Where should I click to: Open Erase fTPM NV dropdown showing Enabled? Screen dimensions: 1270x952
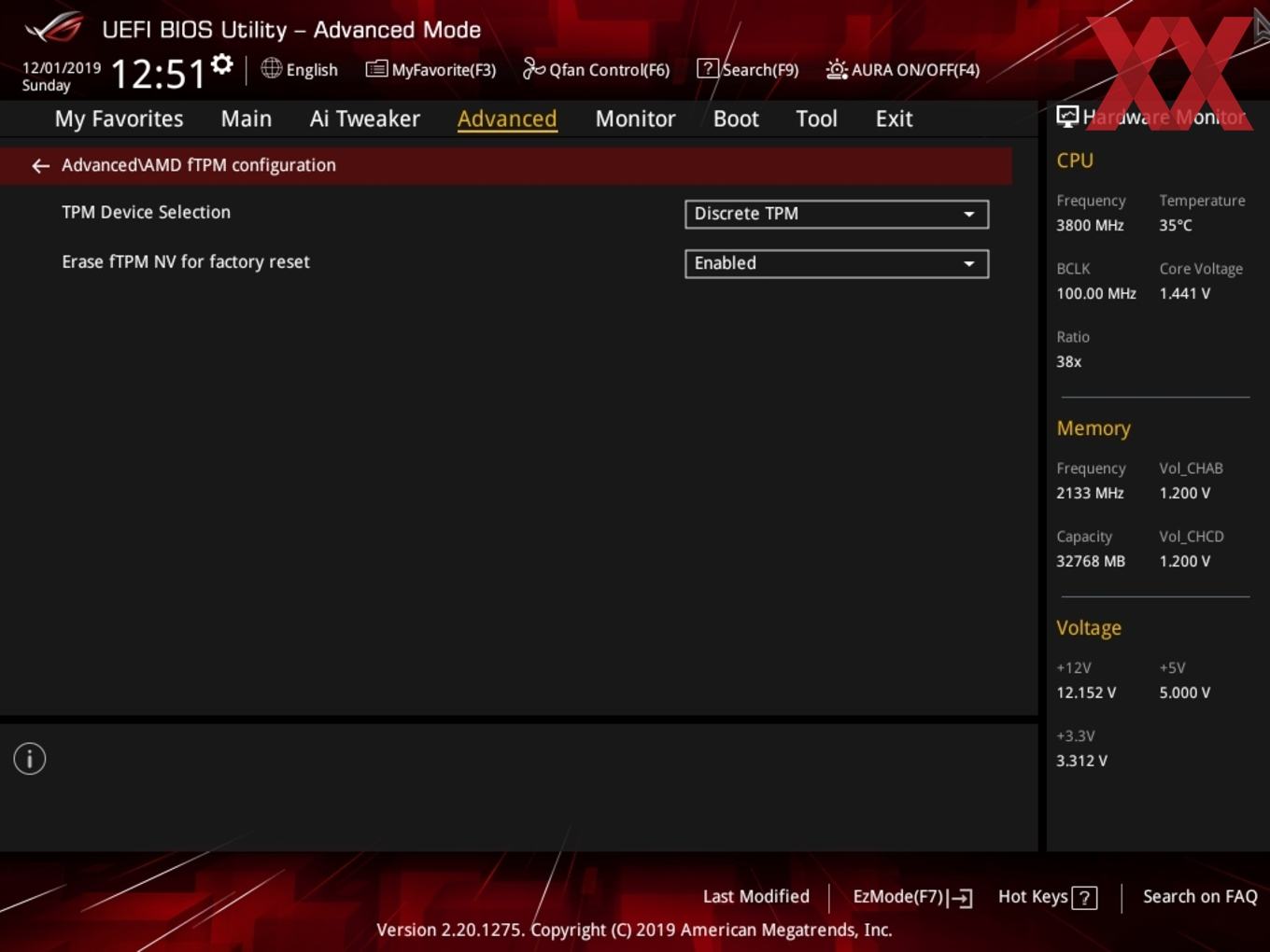point(837,263)
